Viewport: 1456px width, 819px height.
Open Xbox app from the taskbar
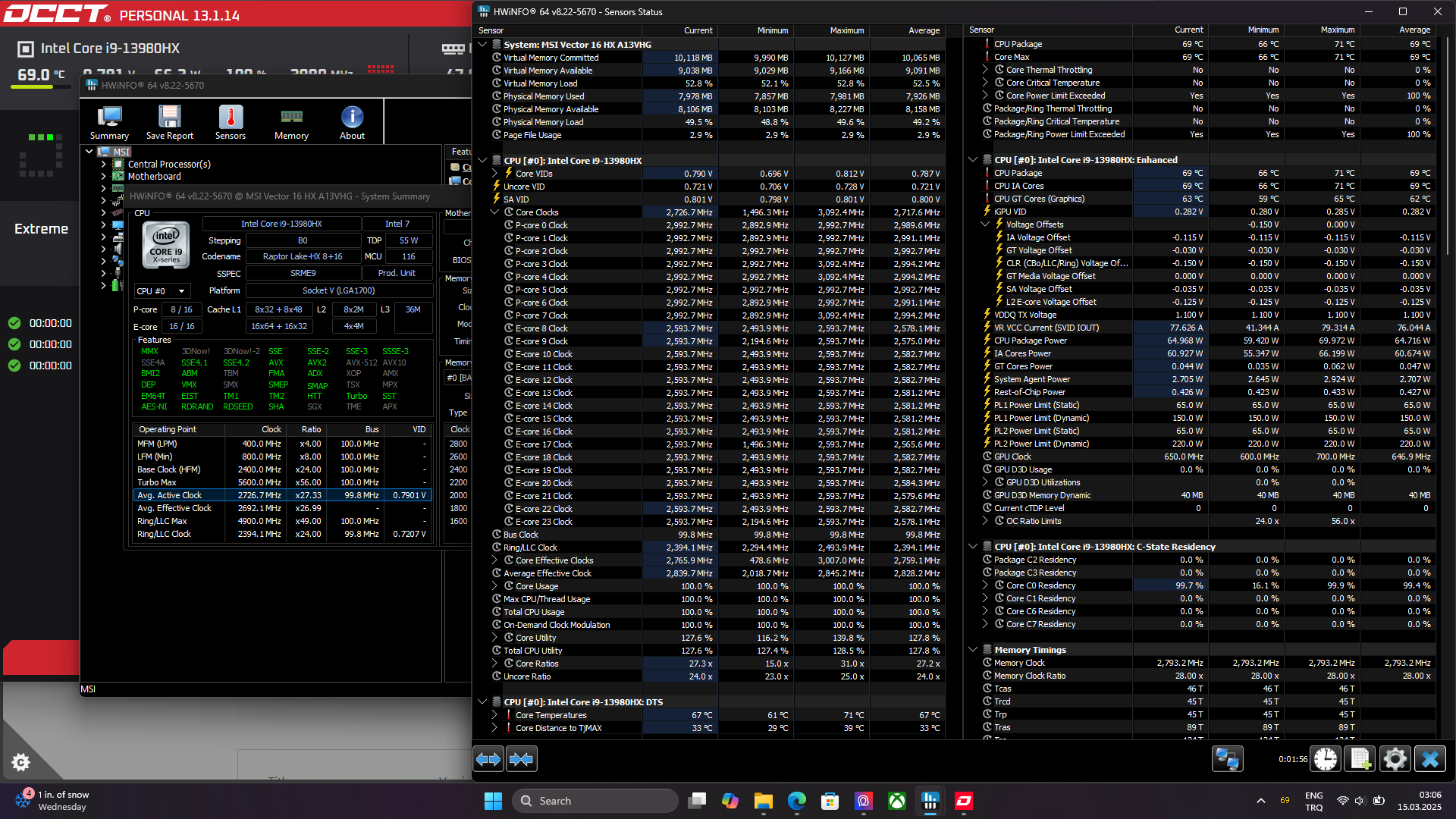tap(897, 801)
